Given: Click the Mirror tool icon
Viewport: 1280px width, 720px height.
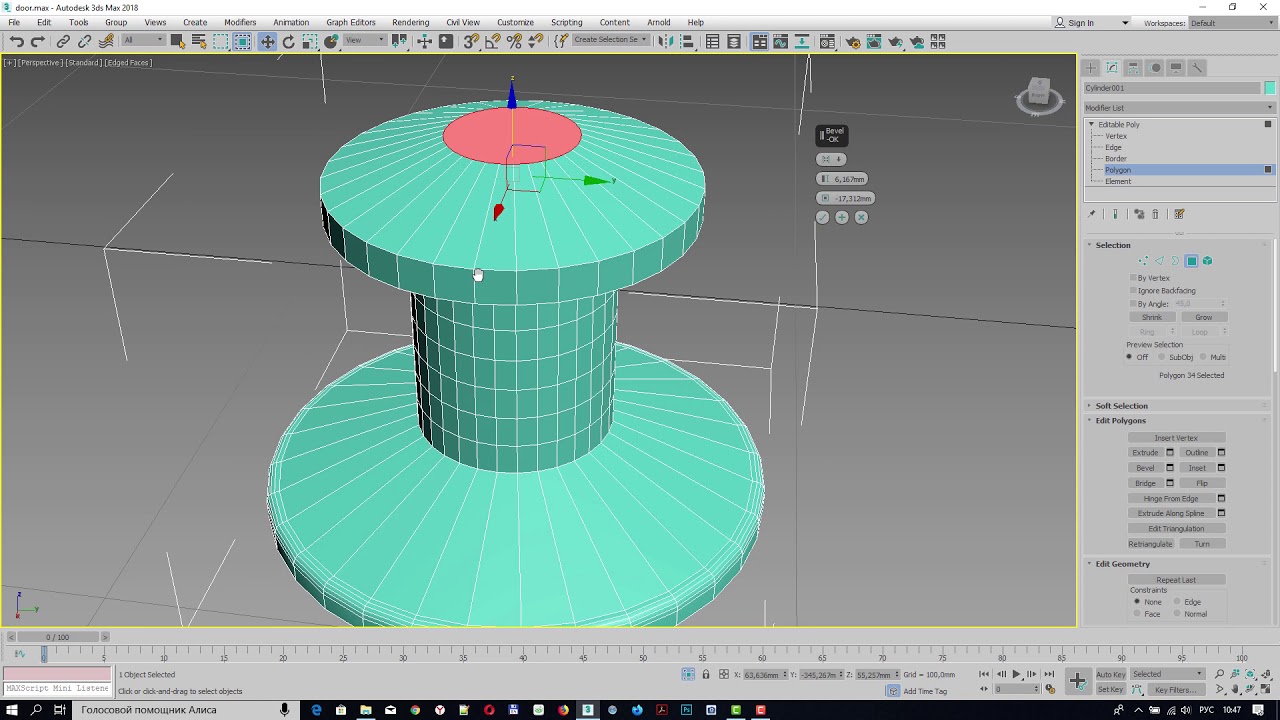Looking at the screenshot, I should point(665,41).
